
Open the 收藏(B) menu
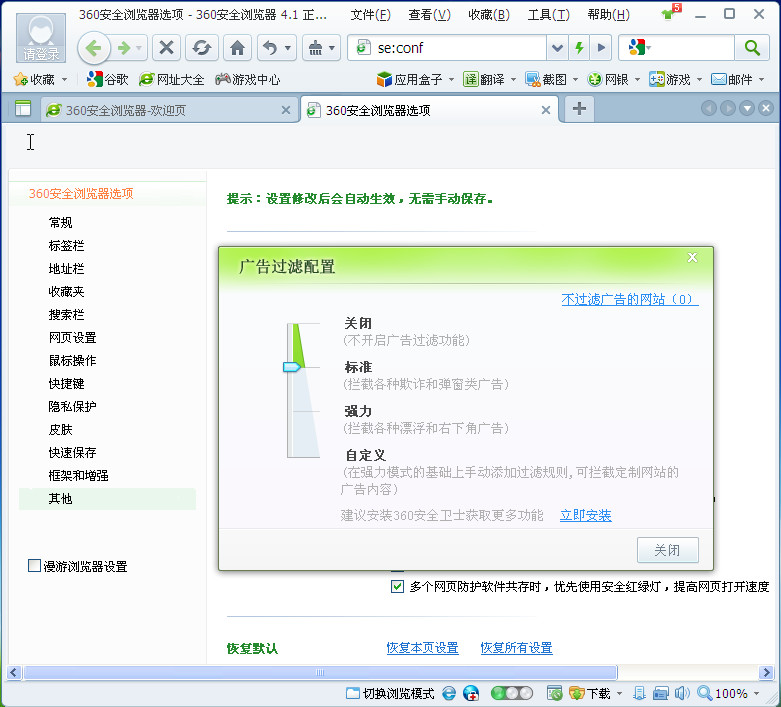[489, 15]
